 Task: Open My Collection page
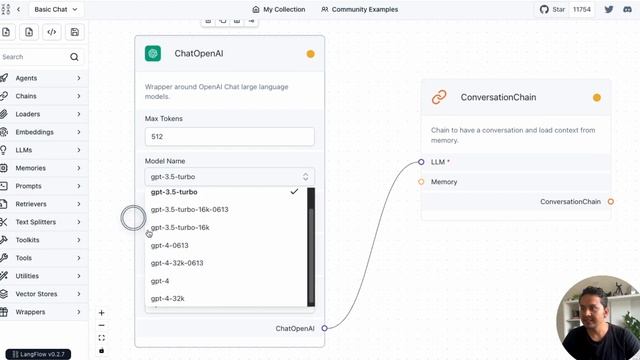(x=279, y=9)
